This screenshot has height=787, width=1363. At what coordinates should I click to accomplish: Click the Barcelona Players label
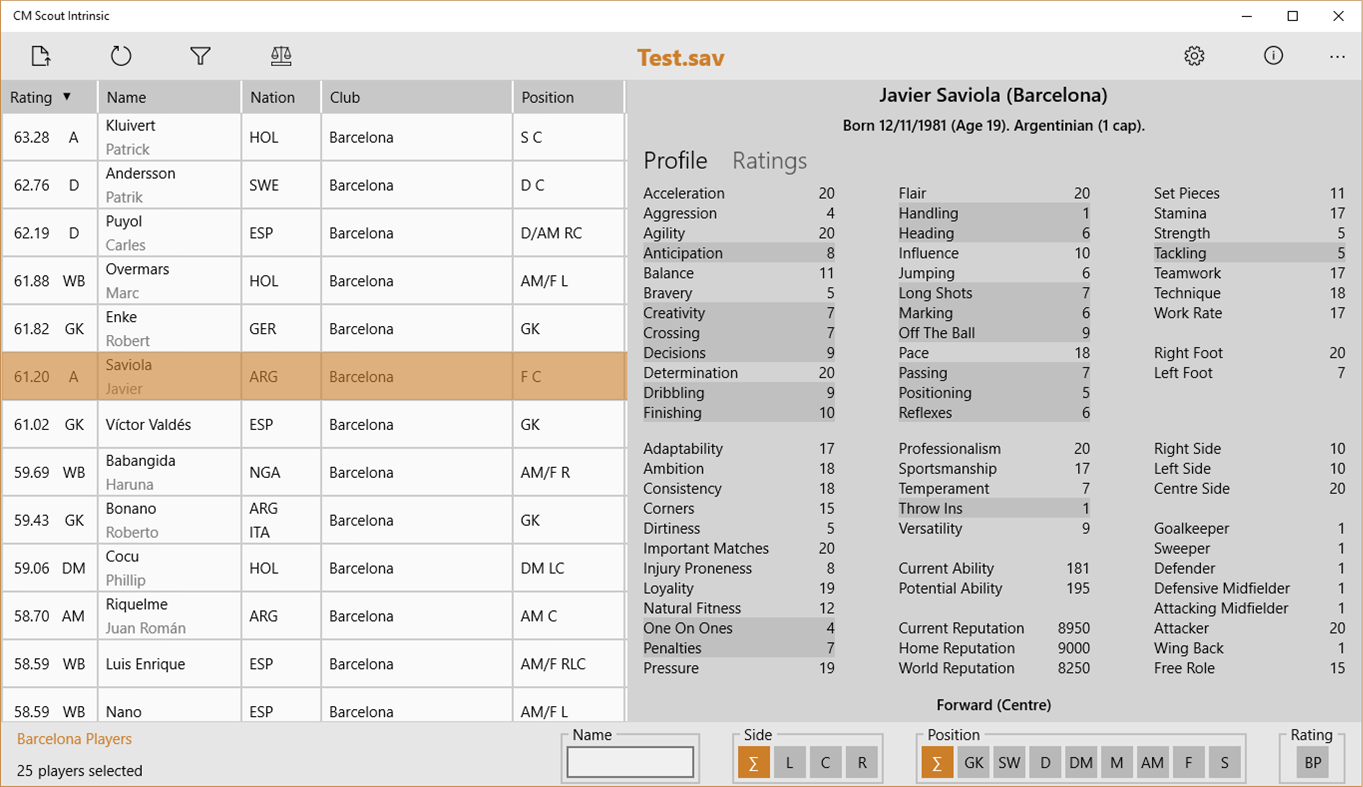(x=73, y=739)
